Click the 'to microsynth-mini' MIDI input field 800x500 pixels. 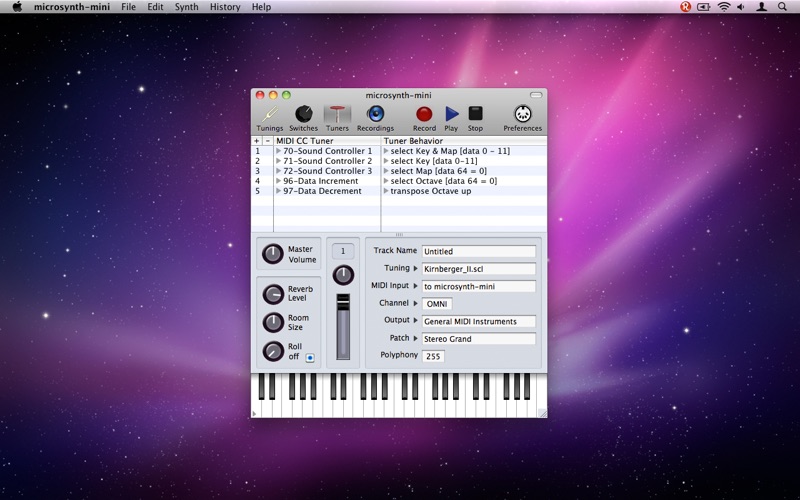[x=479, y=286]
